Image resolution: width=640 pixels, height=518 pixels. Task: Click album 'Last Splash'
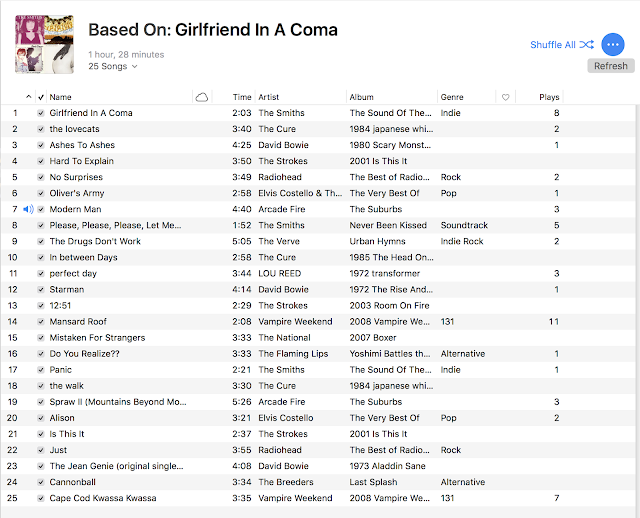pos(373,482)
